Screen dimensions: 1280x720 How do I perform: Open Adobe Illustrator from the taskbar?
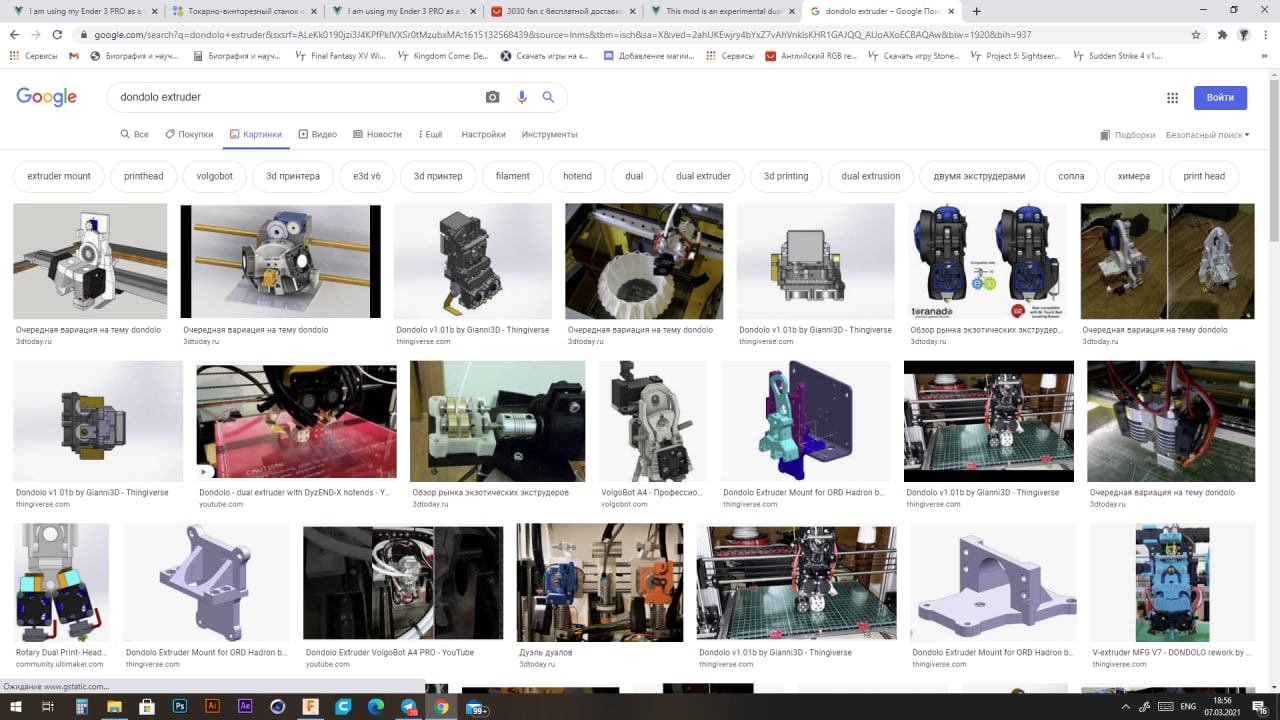click(x=212, y=706)
